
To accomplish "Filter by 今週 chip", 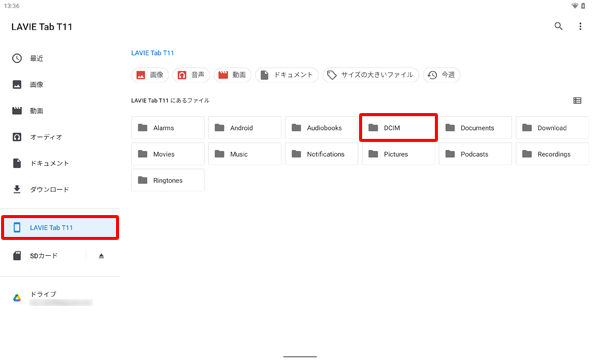I will click(442, 75).
